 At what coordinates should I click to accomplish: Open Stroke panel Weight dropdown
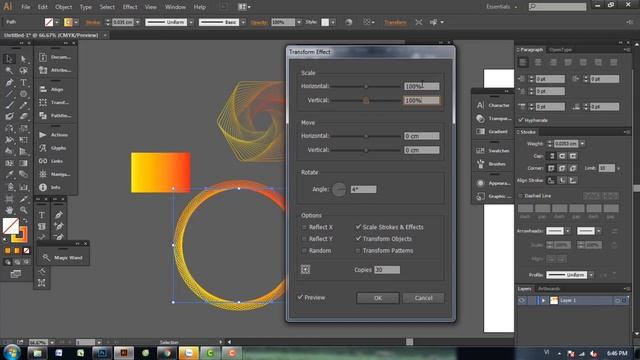click(x=582, y=144)
